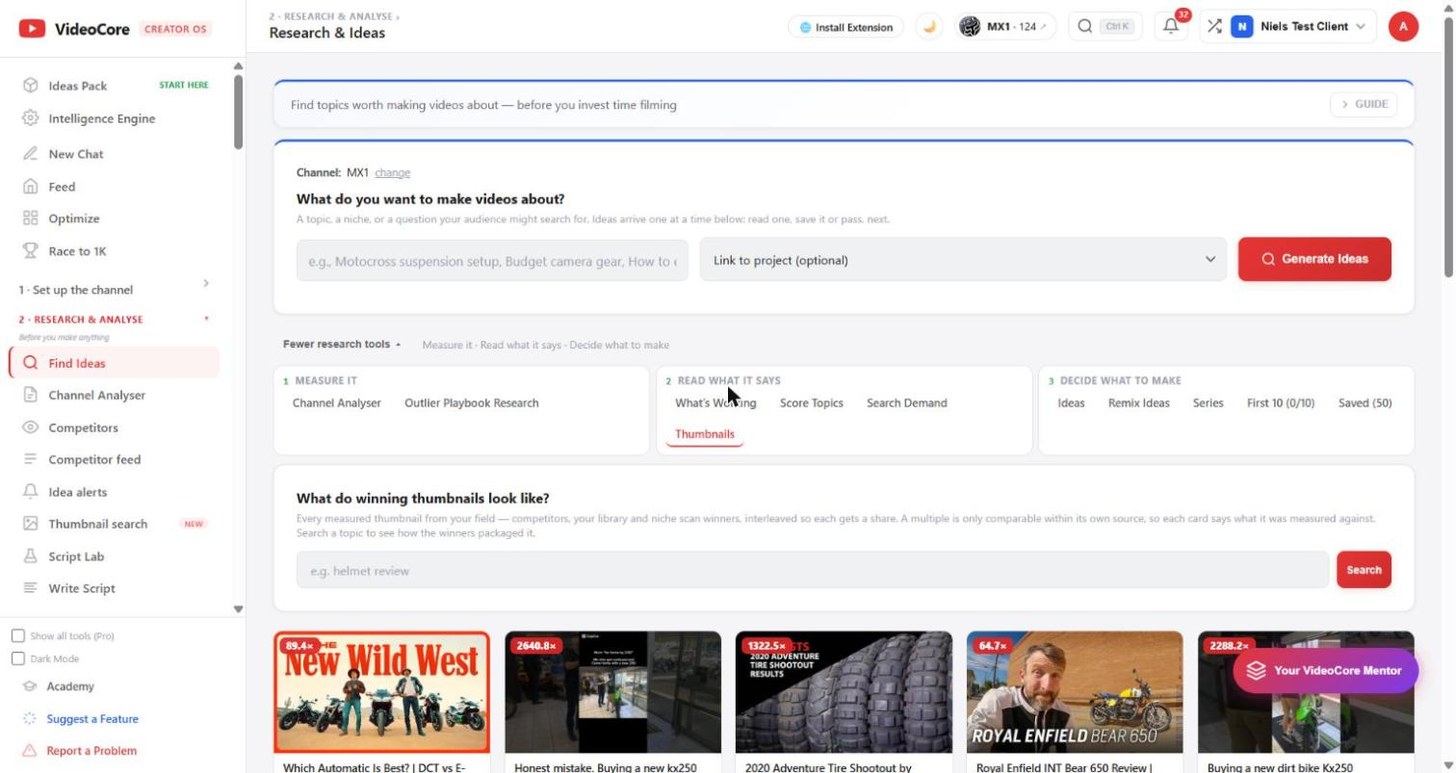Open the Feed icon in sidebar
The width and height of the screenshot is (1456, 773).
tap(30, 186)
